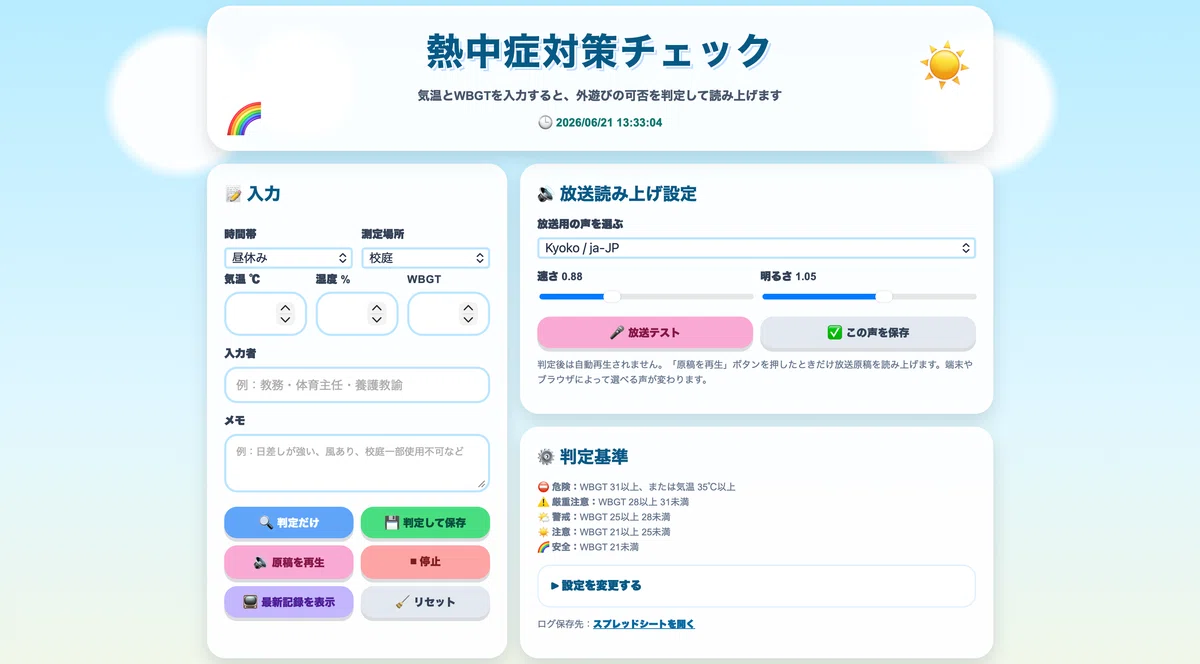Increase 気温 value with up stepper arrow
1200x664 pixels.
tap(285, 308)
